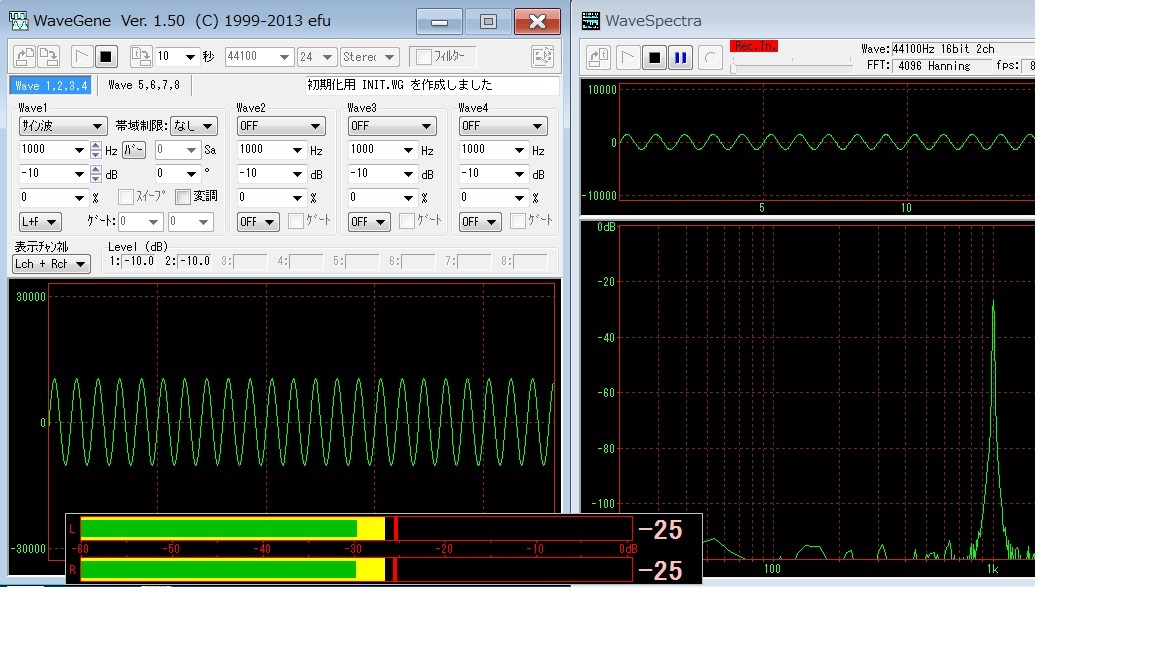Decrease Wave1 frequency with the down spinner arrow

tap(96, 154)
